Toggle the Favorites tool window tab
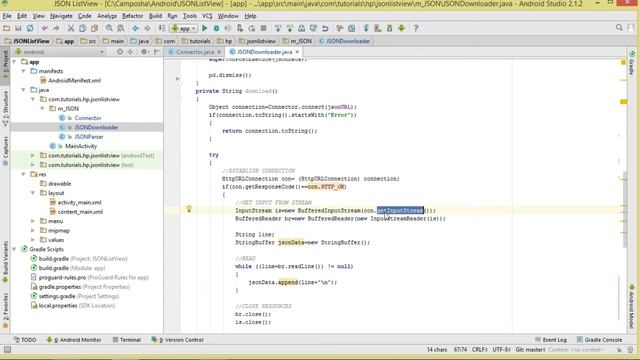Screen dimensions: 640x360 click(5, 311)
